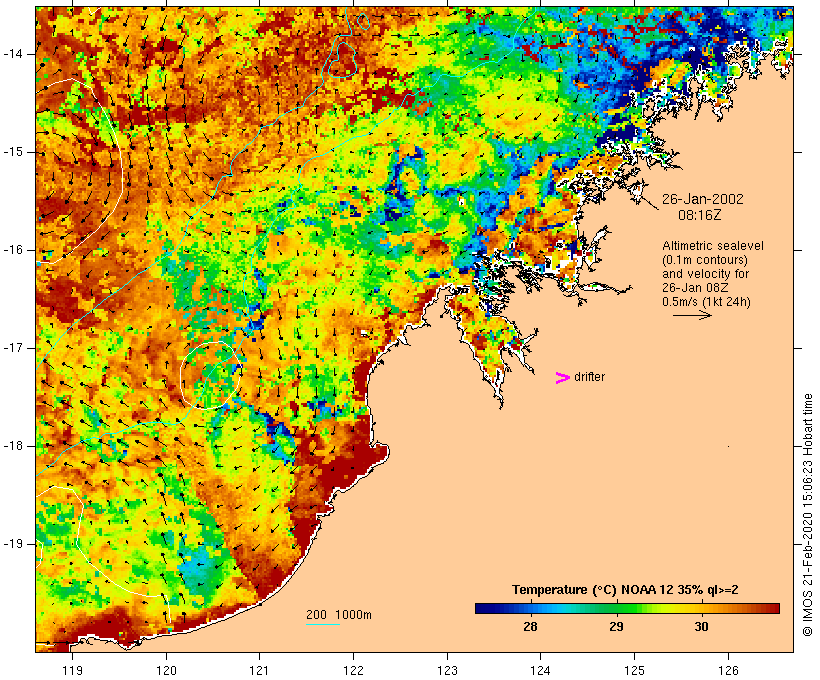Image resolution: width=820 pixels, height=680 pixels.
Task: Click the '-15' latitude axis label
Action: pos(13,152)
